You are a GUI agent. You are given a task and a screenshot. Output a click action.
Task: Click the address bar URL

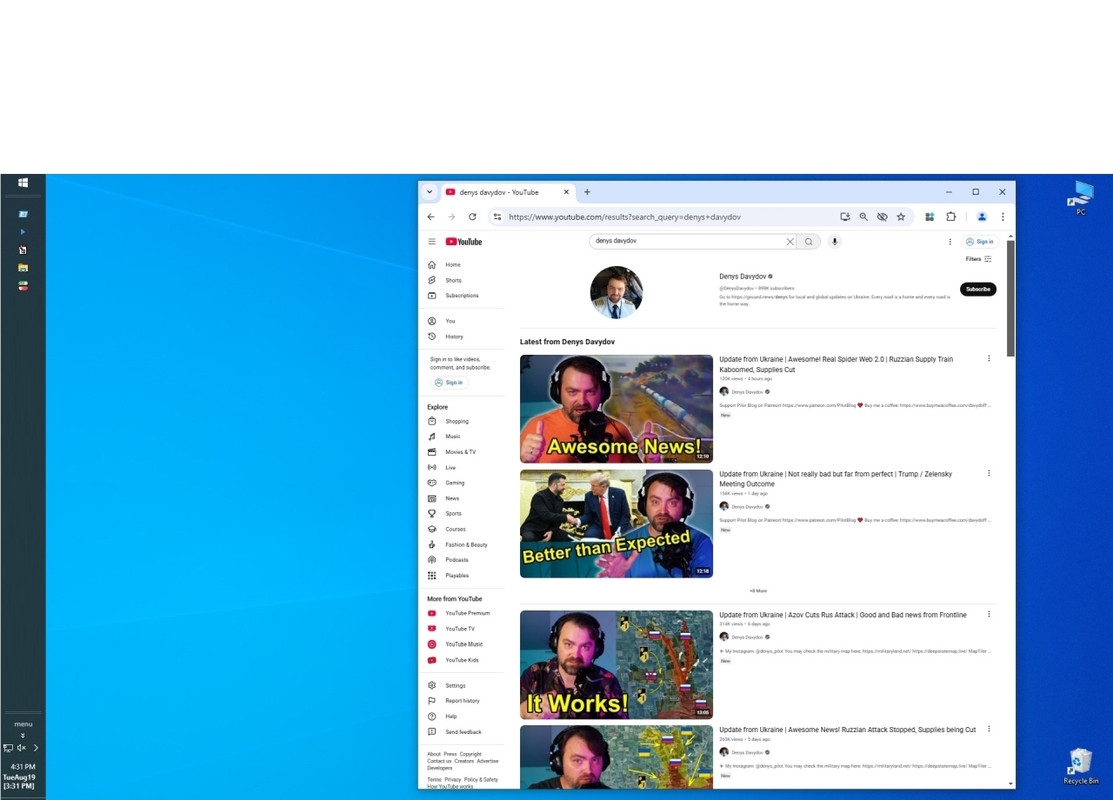625,217
